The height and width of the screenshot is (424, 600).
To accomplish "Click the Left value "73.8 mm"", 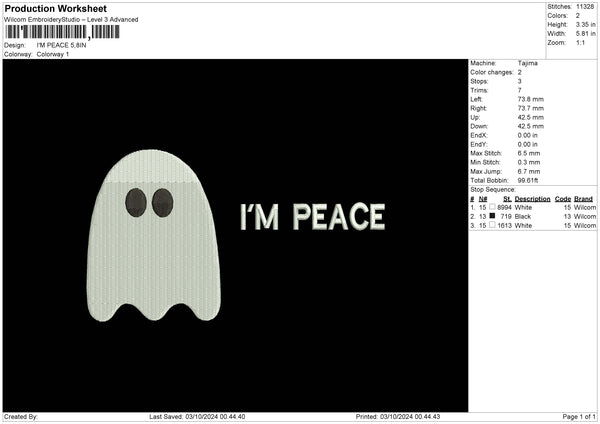I will point(531,99).
